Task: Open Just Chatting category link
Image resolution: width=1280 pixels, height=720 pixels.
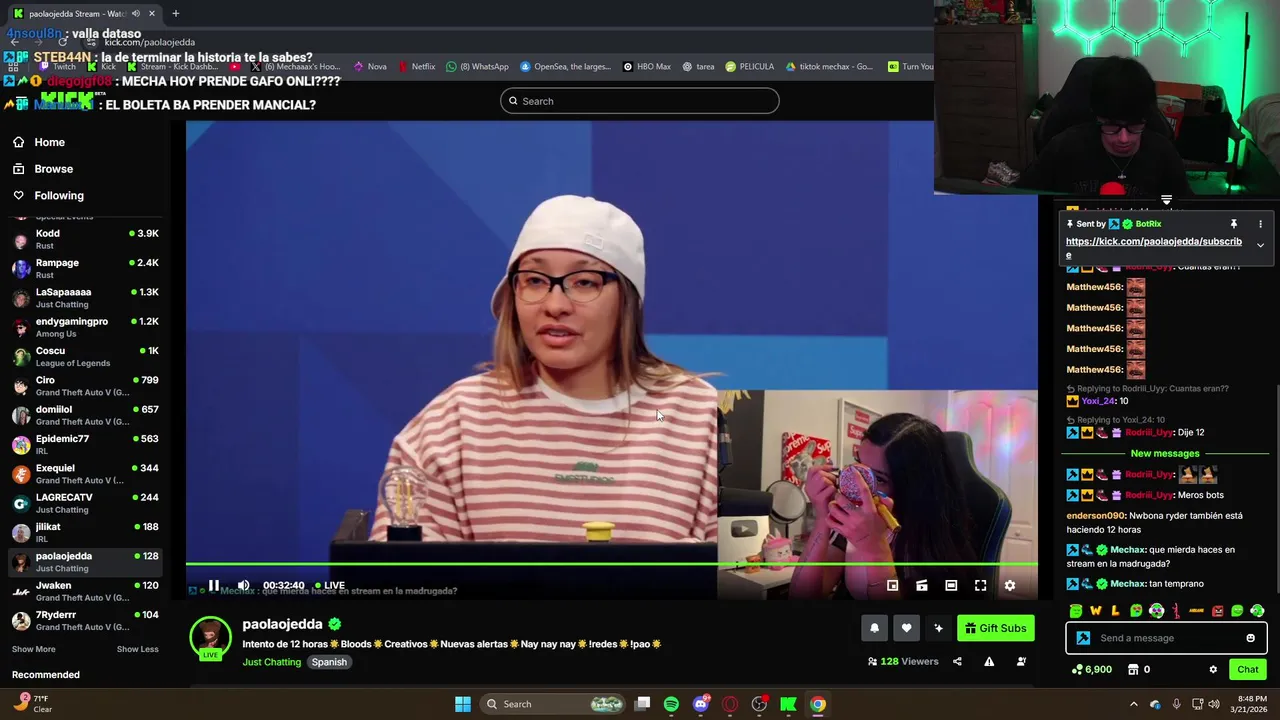Action: coord(271,662)
